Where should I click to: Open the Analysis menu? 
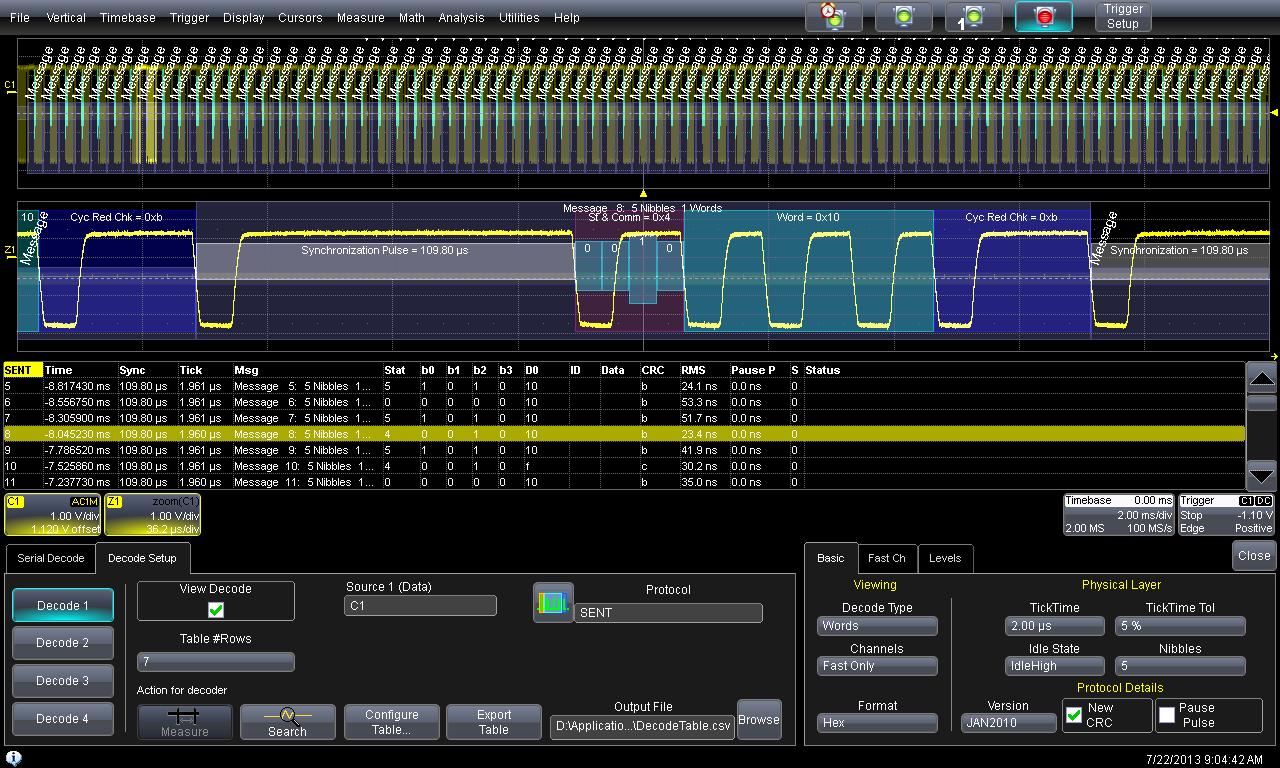click(x=461, y=17)
